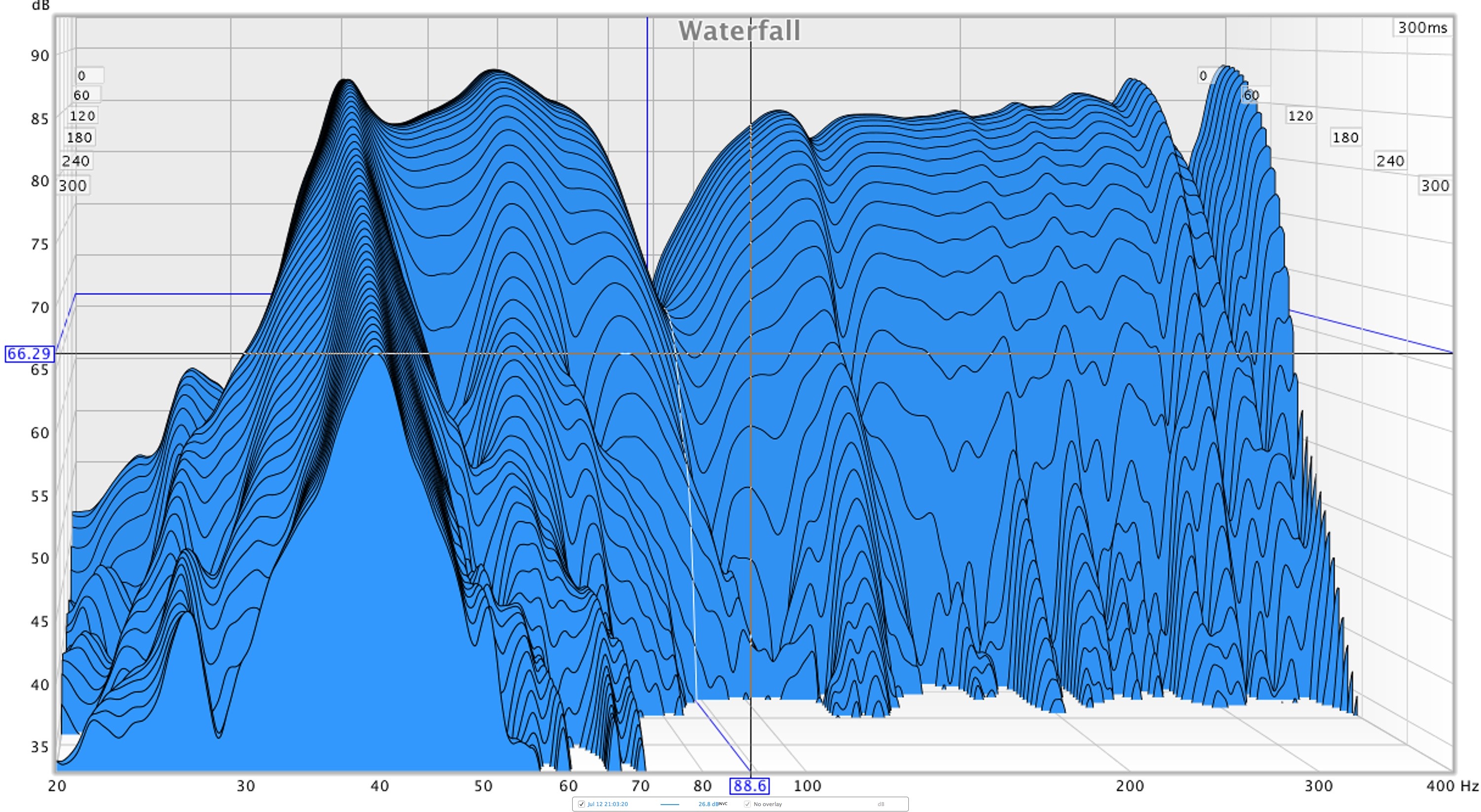Click the right-side 300 ms time label
1481x812 pixels.
(1435, 186)
